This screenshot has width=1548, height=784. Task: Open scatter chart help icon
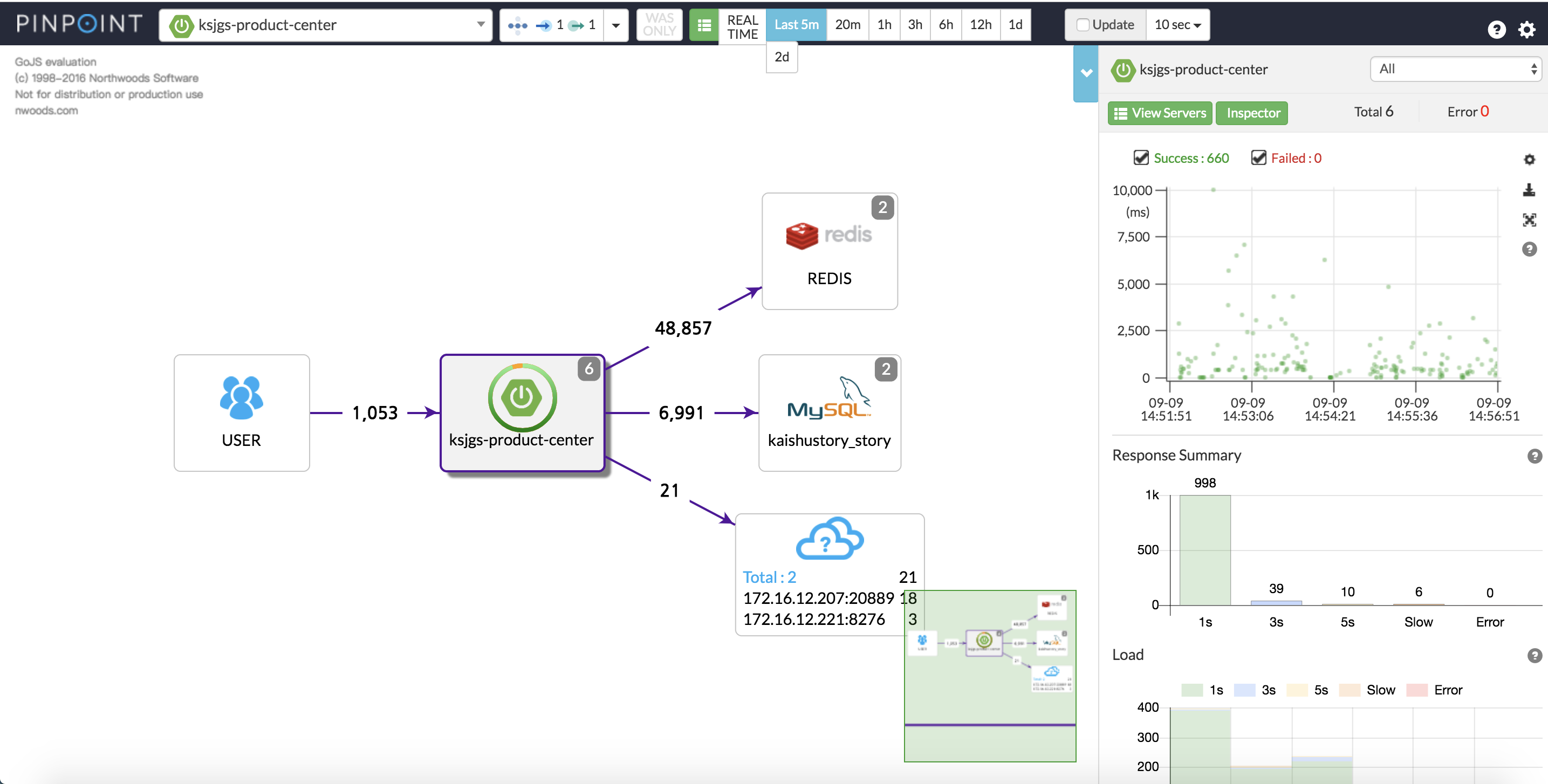click(1529, 249)
